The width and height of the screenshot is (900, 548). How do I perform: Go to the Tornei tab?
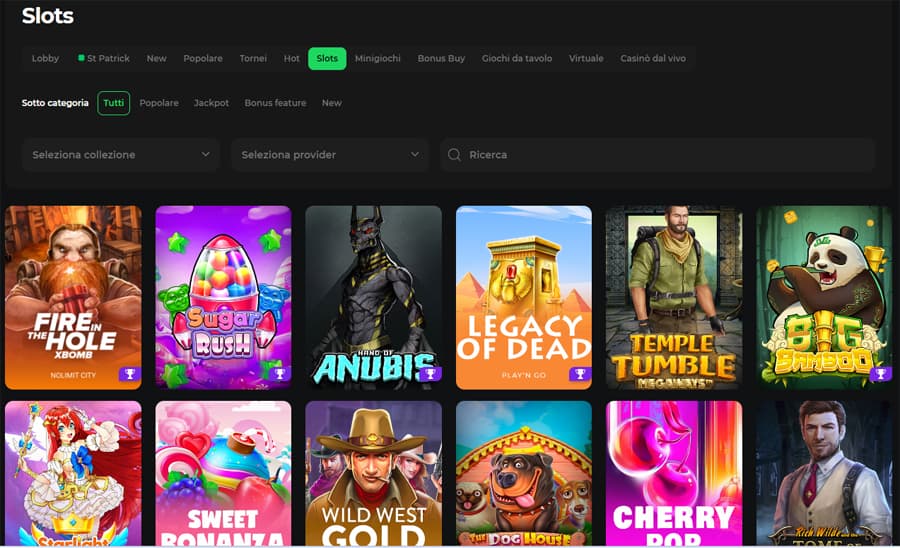pyautogui.click(x=253, y=59)
